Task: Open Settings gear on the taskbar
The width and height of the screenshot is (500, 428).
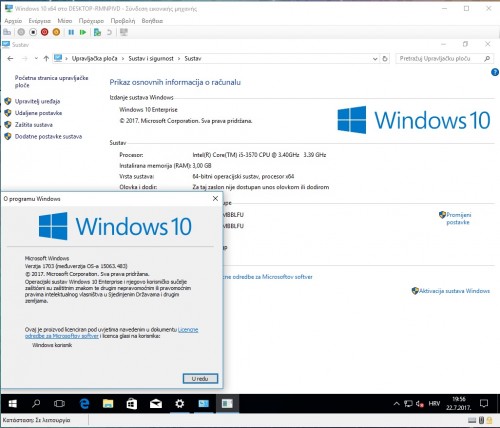Action: 180,404
